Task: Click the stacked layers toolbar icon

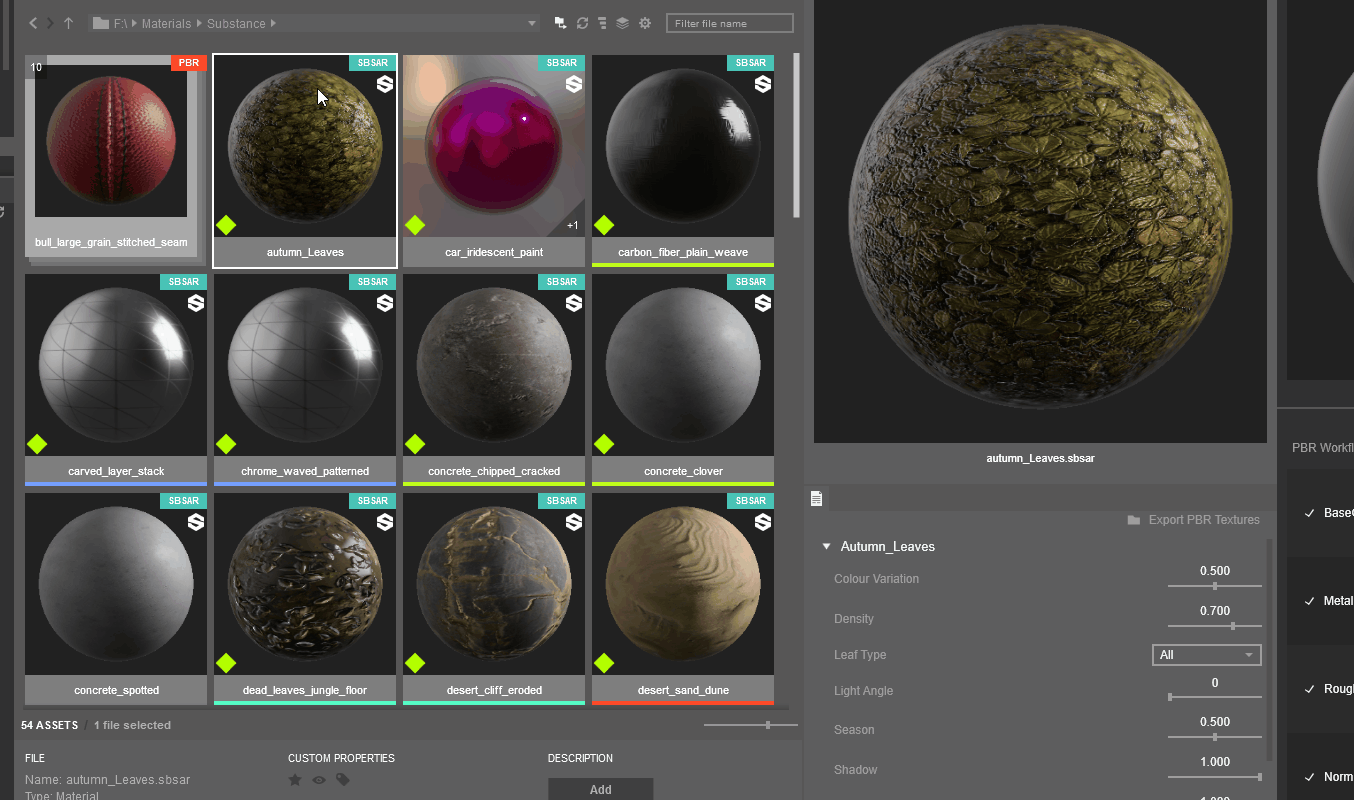Action: pyautogui.click(x=622, y=23)
